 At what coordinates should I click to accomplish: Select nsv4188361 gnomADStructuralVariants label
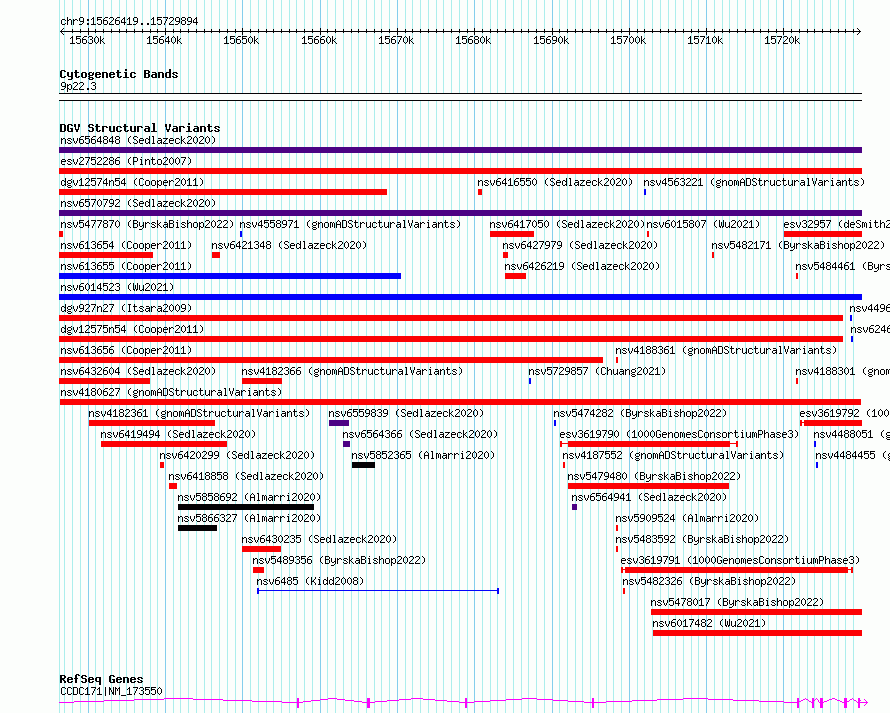click(726, 350)
